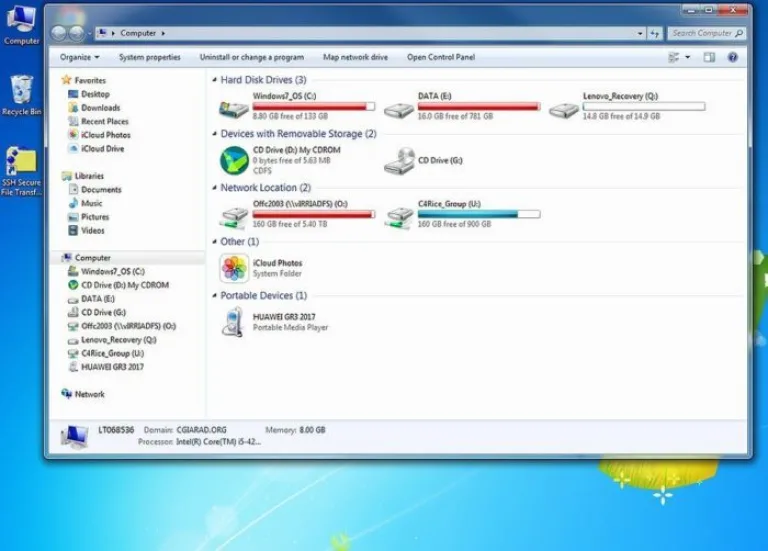Image resolution: width=768 pixels, height=551 pixels.
Task: Click the Windows7_OS (C:) usage bar
Action: 314,106
